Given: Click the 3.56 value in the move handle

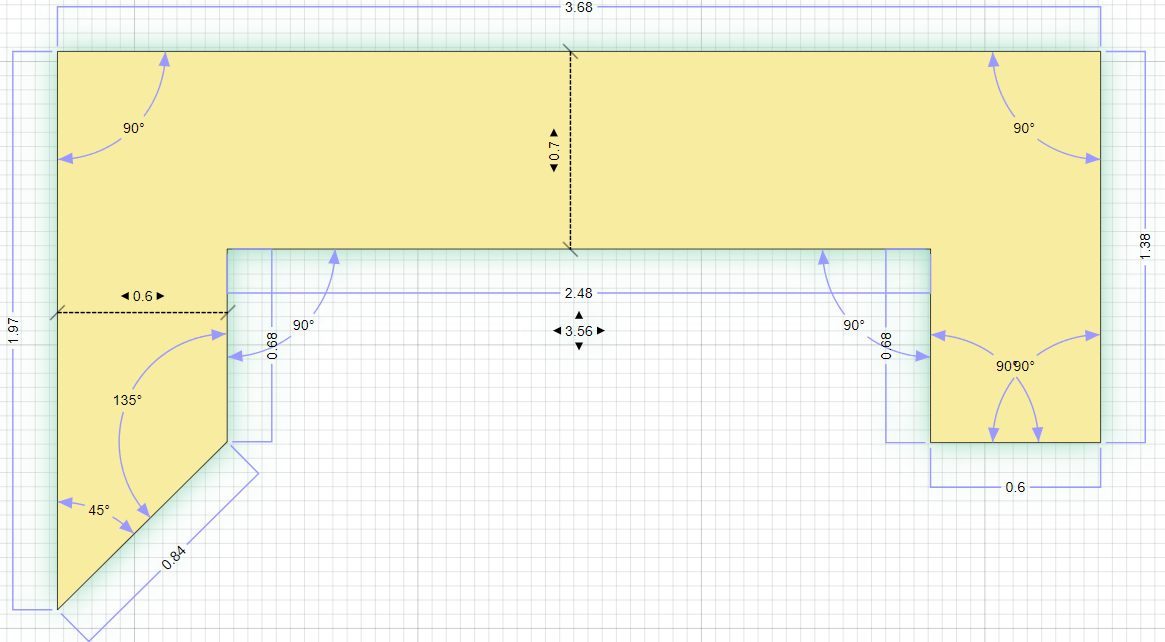Looking at the screenshot, I should tap(579, 331).
